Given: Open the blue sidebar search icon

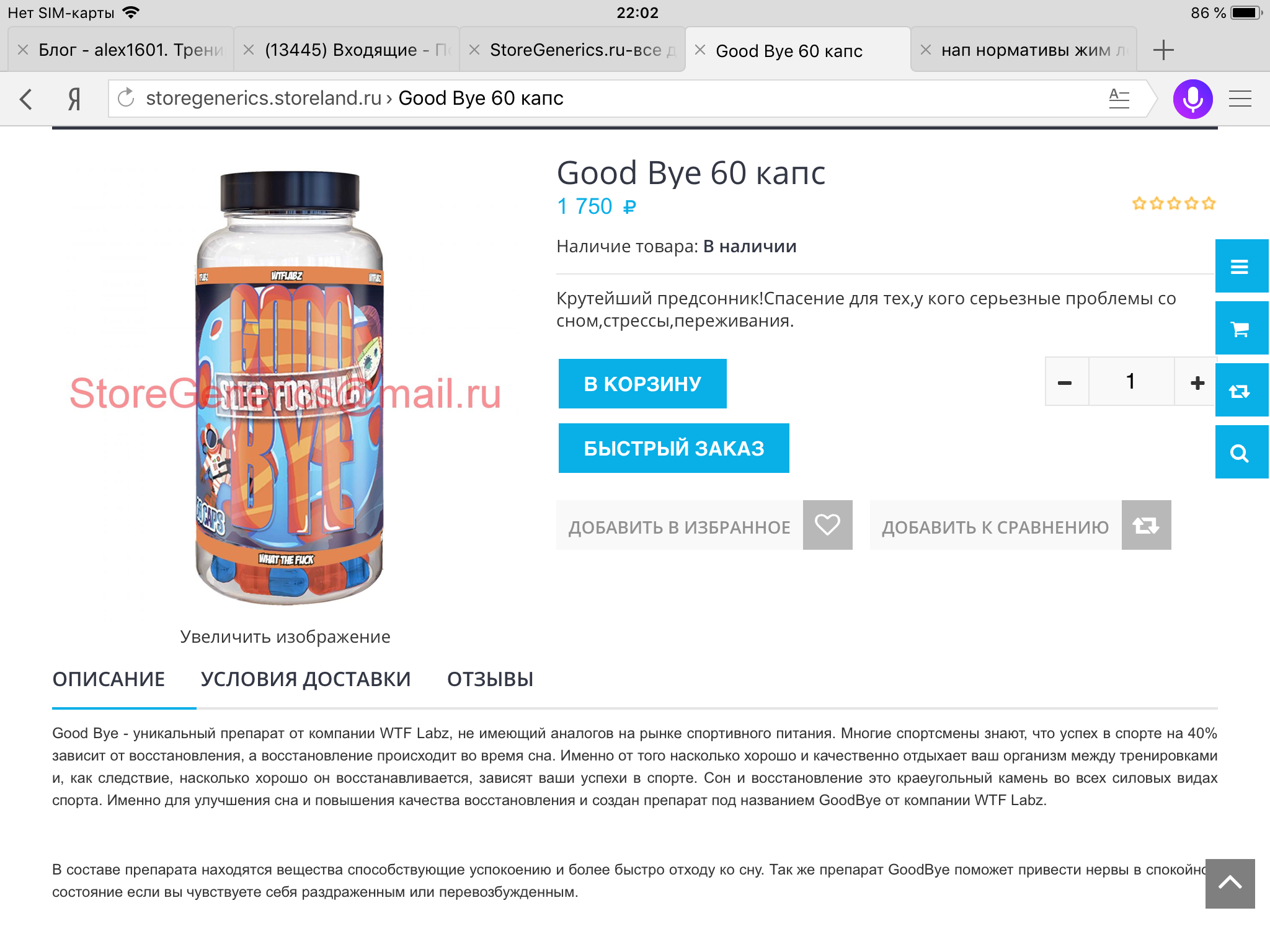Looking at the screenshot, I should pyautogui.click(x=1240, y=452).
